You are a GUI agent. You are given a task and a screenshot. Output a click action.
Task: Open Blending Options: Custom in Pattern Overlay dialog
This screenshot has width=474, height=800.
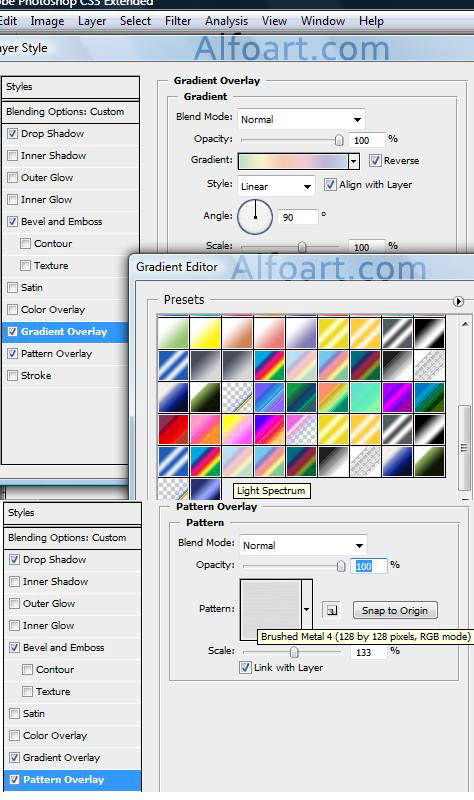(x=72, y=538)
